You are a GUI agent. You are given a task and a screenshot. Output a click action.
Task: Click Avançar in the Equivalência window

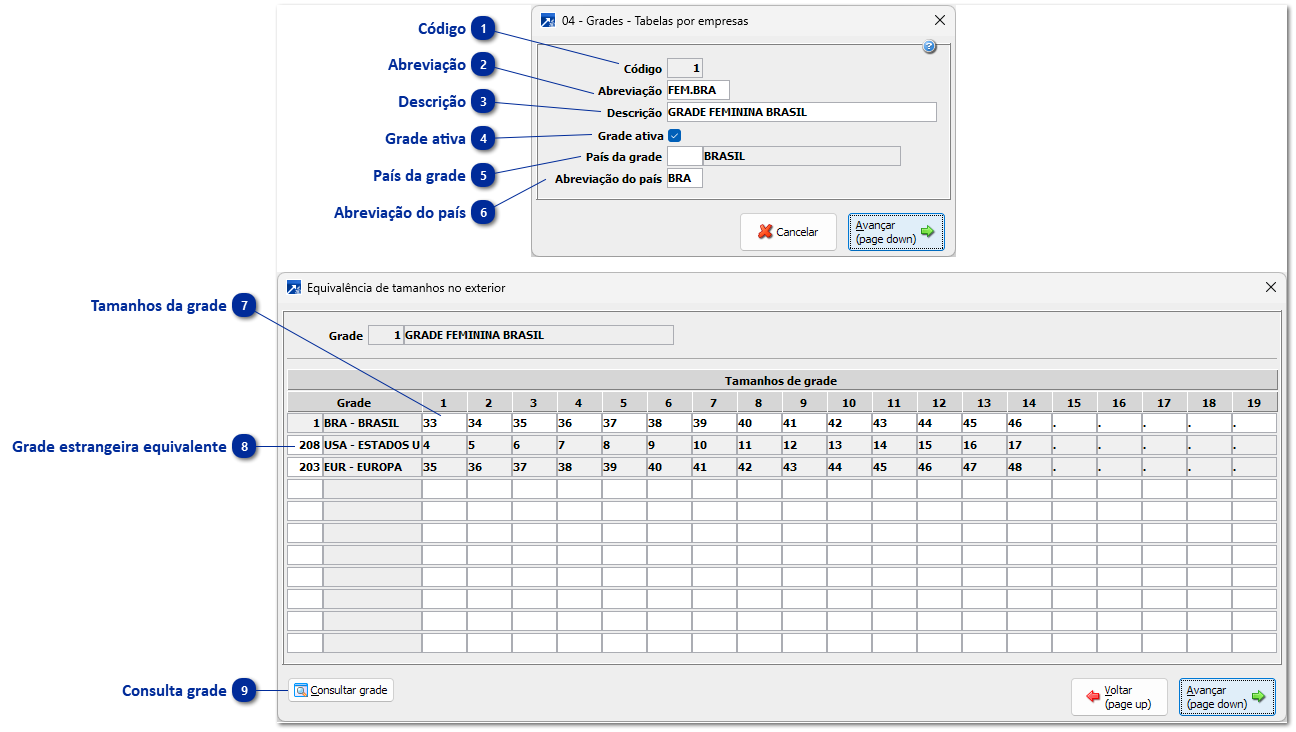point(1226,697)
